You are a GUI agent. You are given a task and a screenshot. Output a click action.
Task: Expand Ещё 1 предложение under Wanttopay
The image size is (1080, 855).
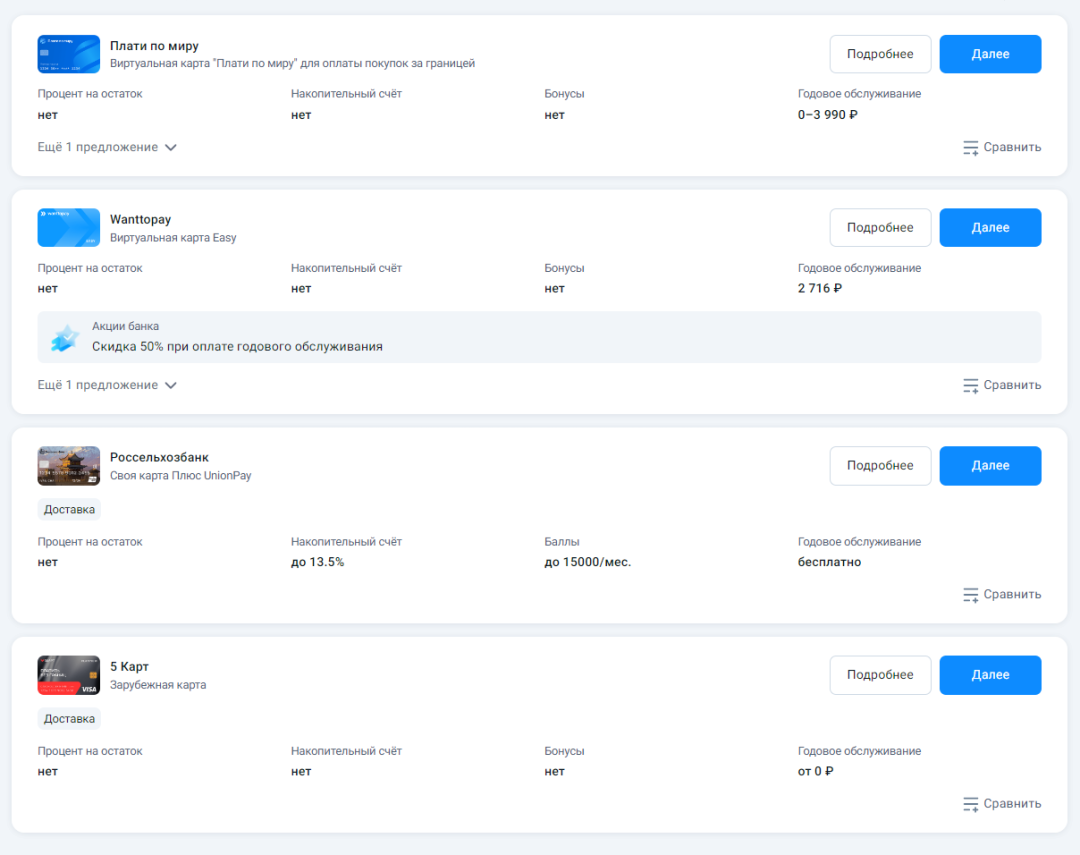coord(107,384)
